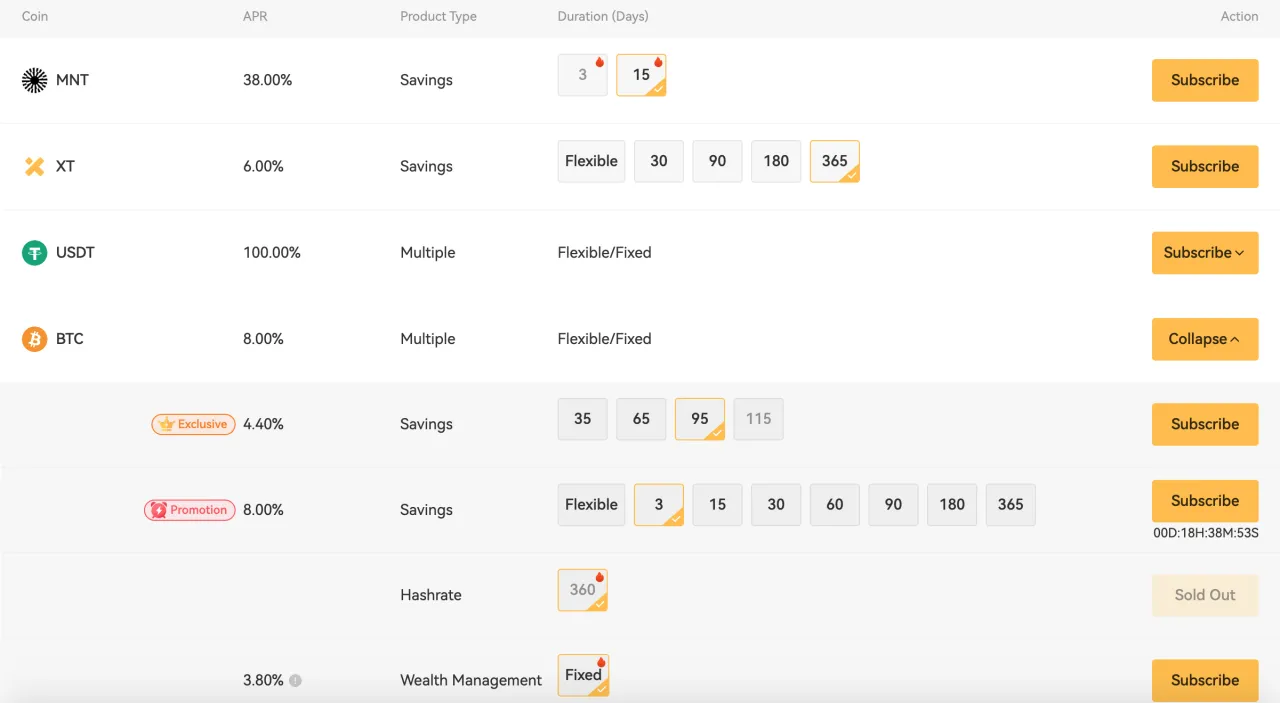Select 360-day Hashrate duration
1280x703 pixels.
tap(583, 590)
